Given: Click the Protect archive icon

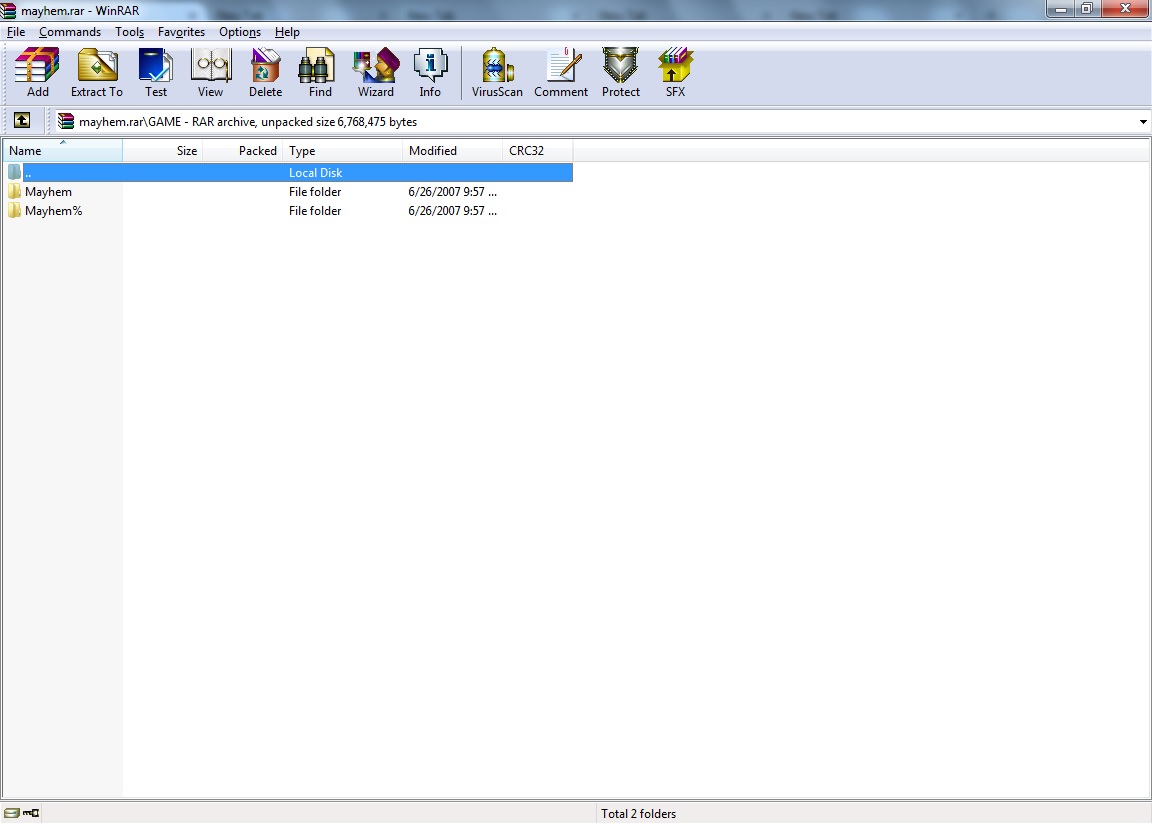Looking at the screenshot, I should coord(620,73).
